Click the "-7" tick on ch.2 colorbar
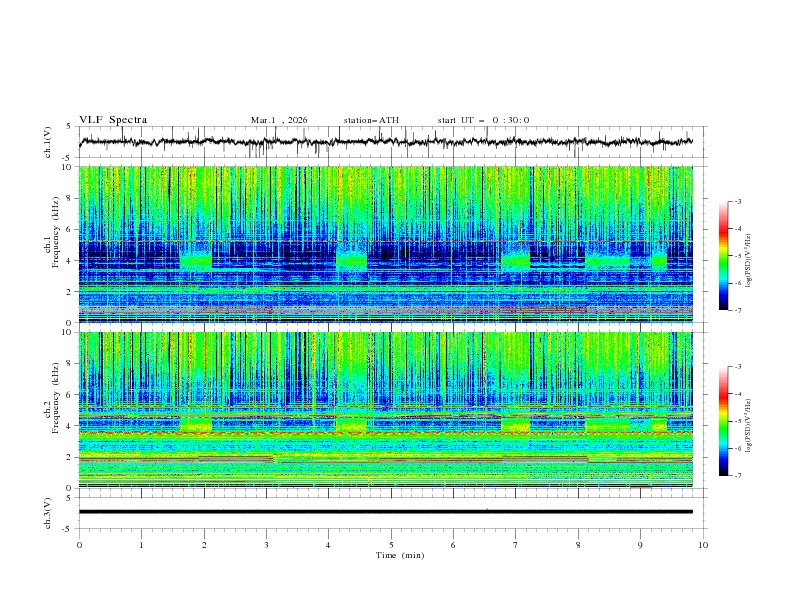The height and width of the screenshot is (612, 792). pos(738,476)
